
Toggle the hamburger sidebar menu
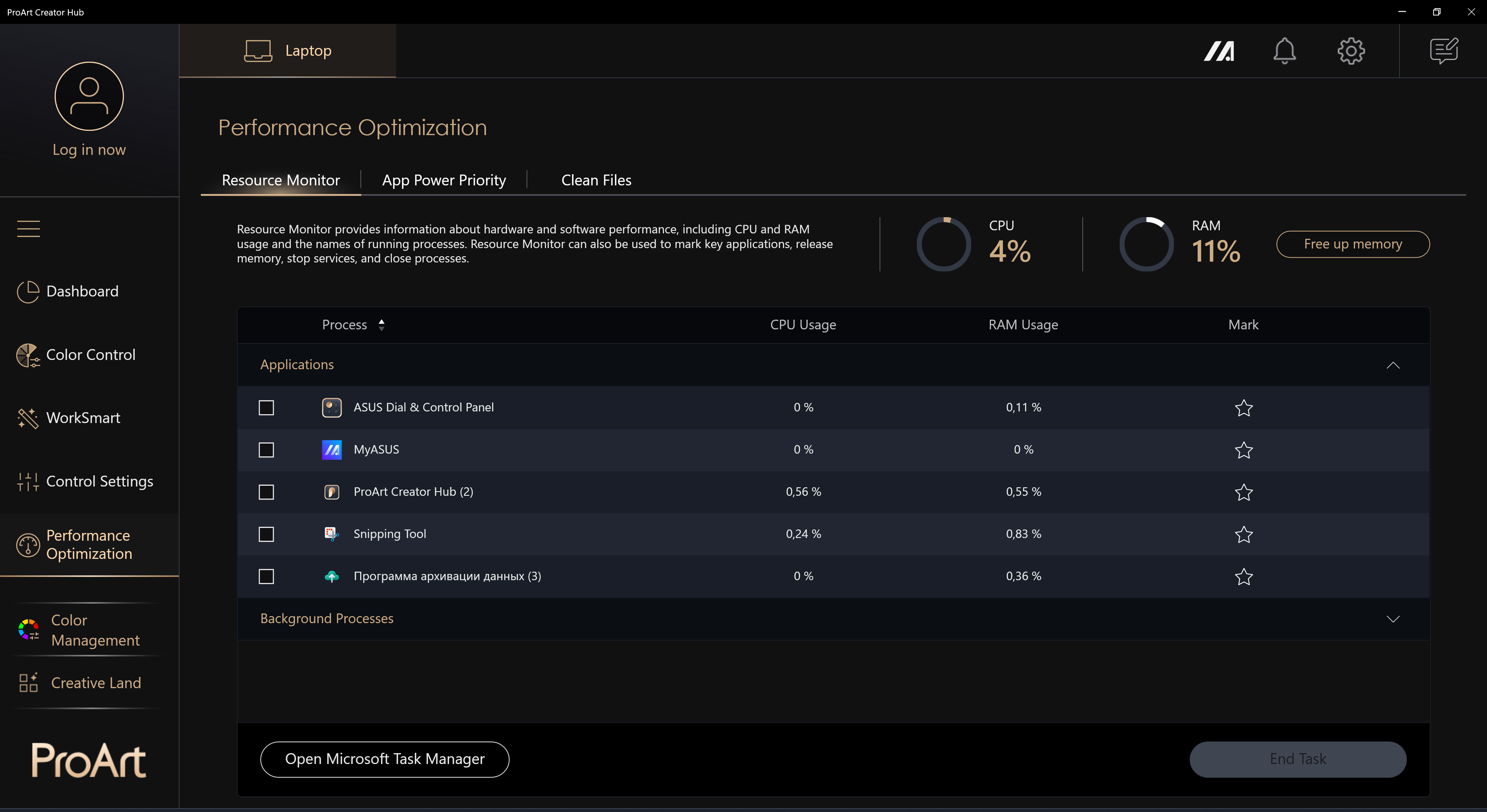28,228
